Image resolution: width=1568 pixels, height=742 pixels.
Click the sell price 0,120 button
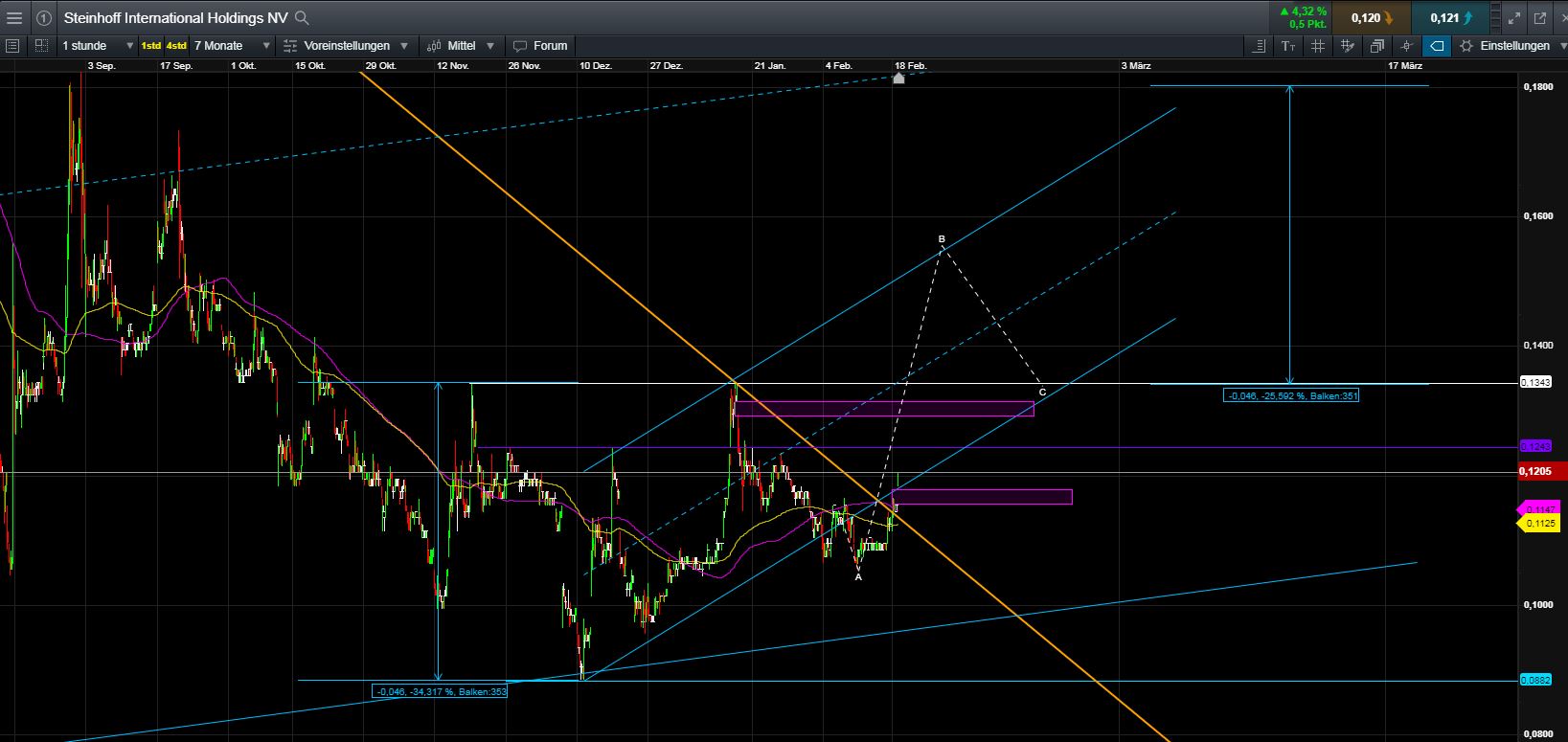point(1374,17)
